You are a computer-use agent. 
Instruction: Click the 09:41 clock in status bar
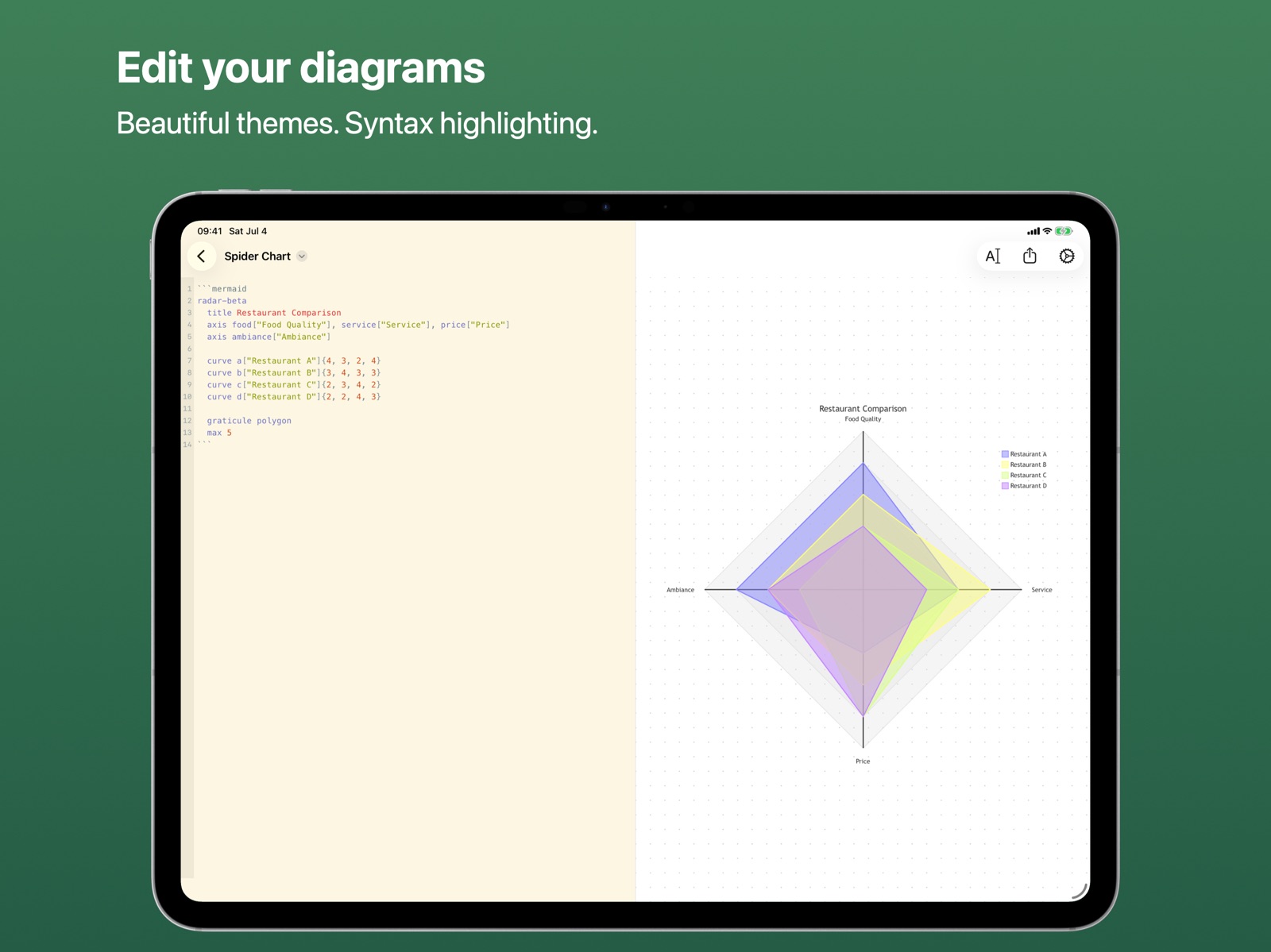coord(210,231)
